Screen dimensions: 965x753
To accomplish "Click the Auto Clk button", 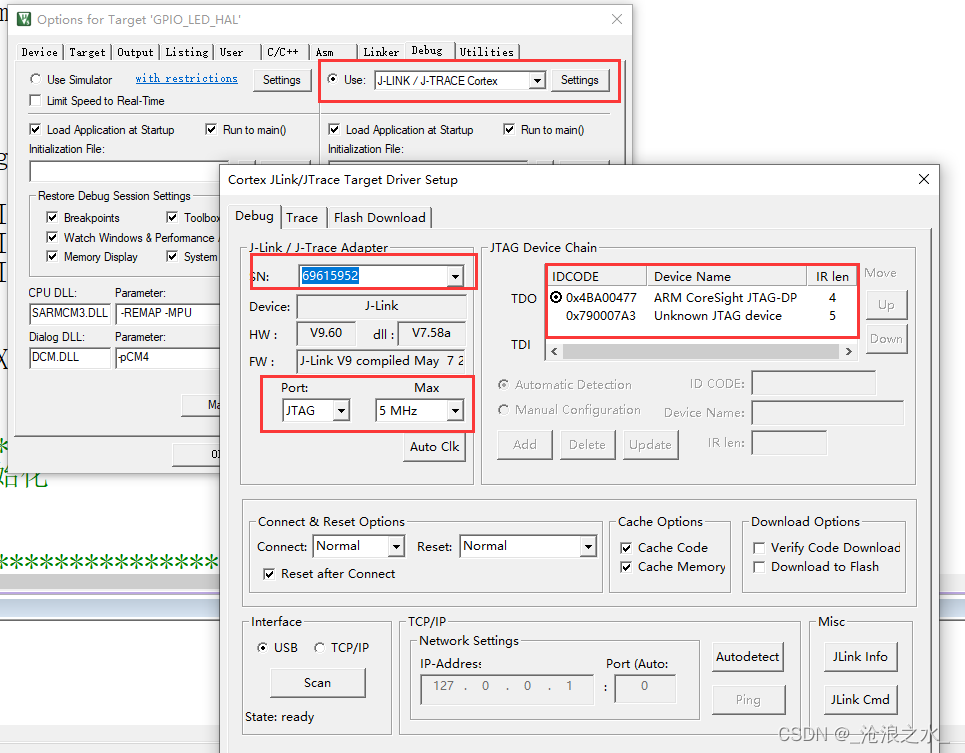I will [434, 447].
